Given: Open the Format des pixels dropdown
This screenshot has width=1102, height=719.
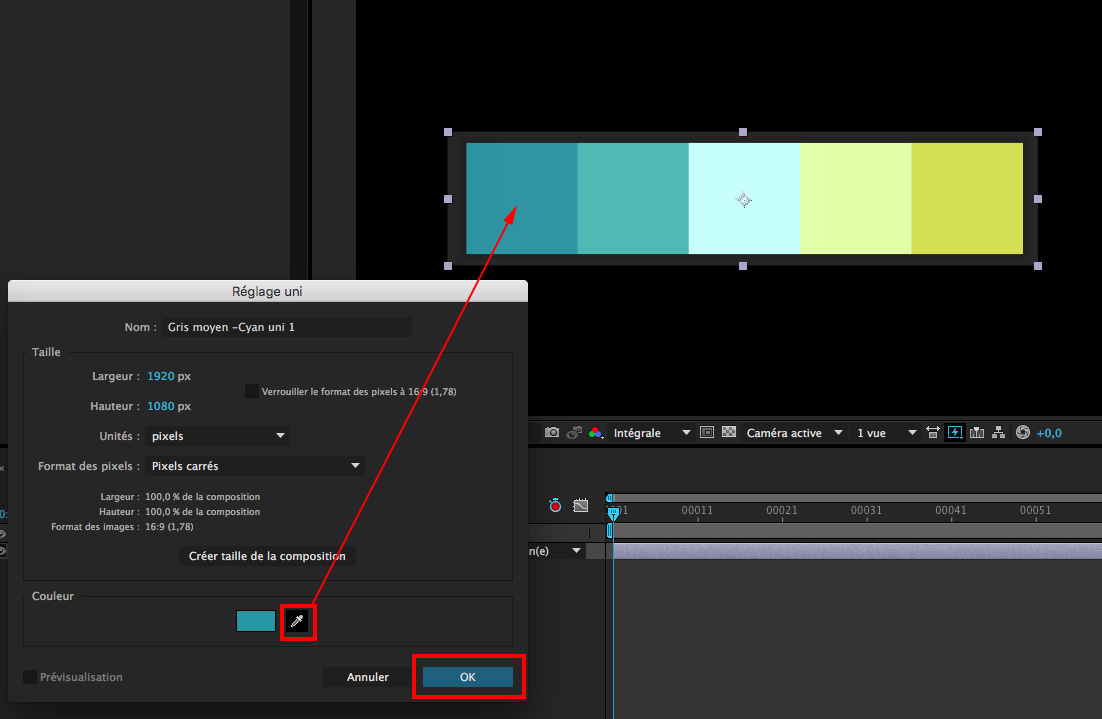Looking at the screenshot, I should (254, 466).
